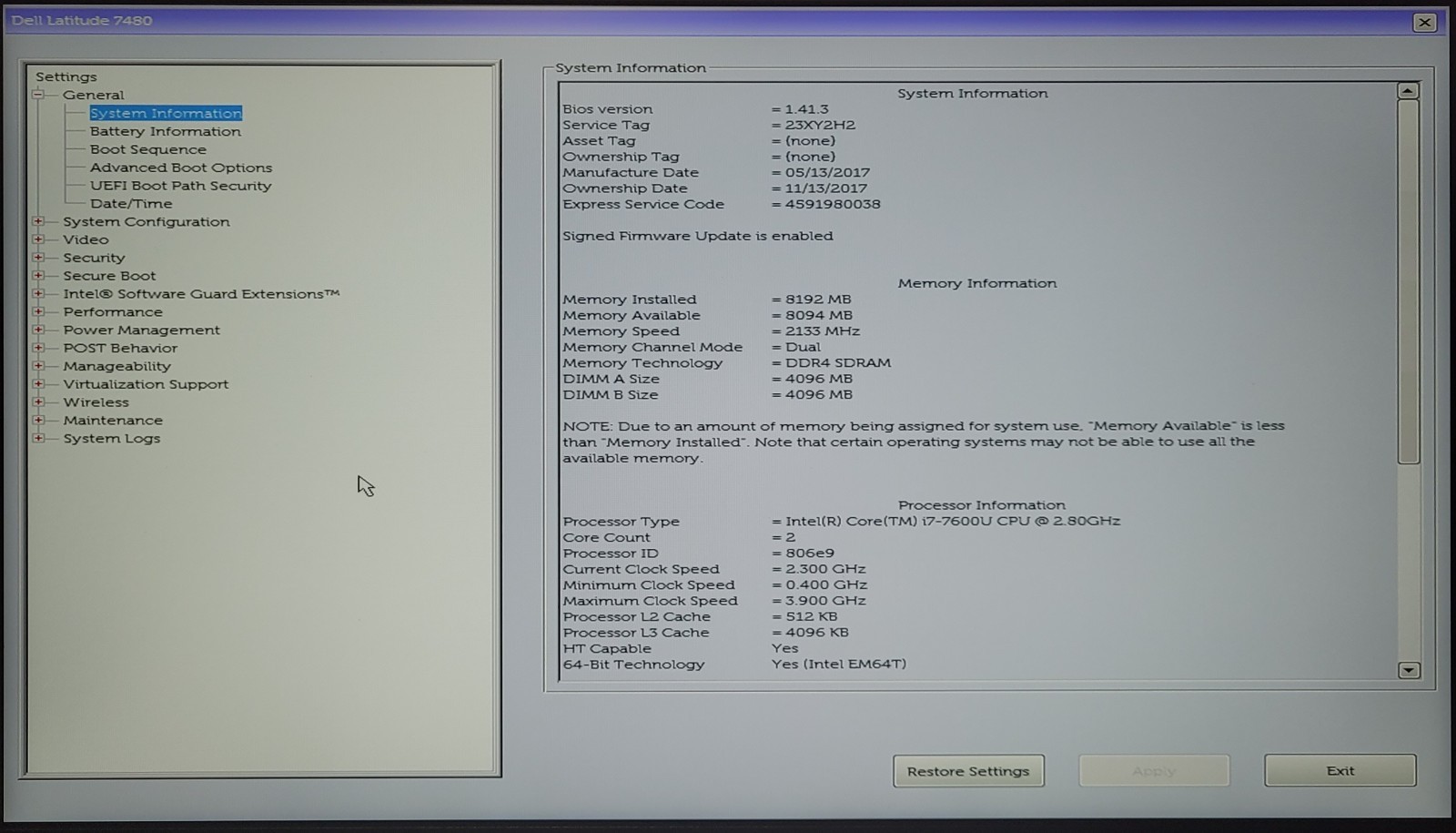Image resolution: width=1456 pixels, height=833 pixels.
Task: Click 64-Bit Technology Intel EM64T value
Action: [x=839, y=665]
